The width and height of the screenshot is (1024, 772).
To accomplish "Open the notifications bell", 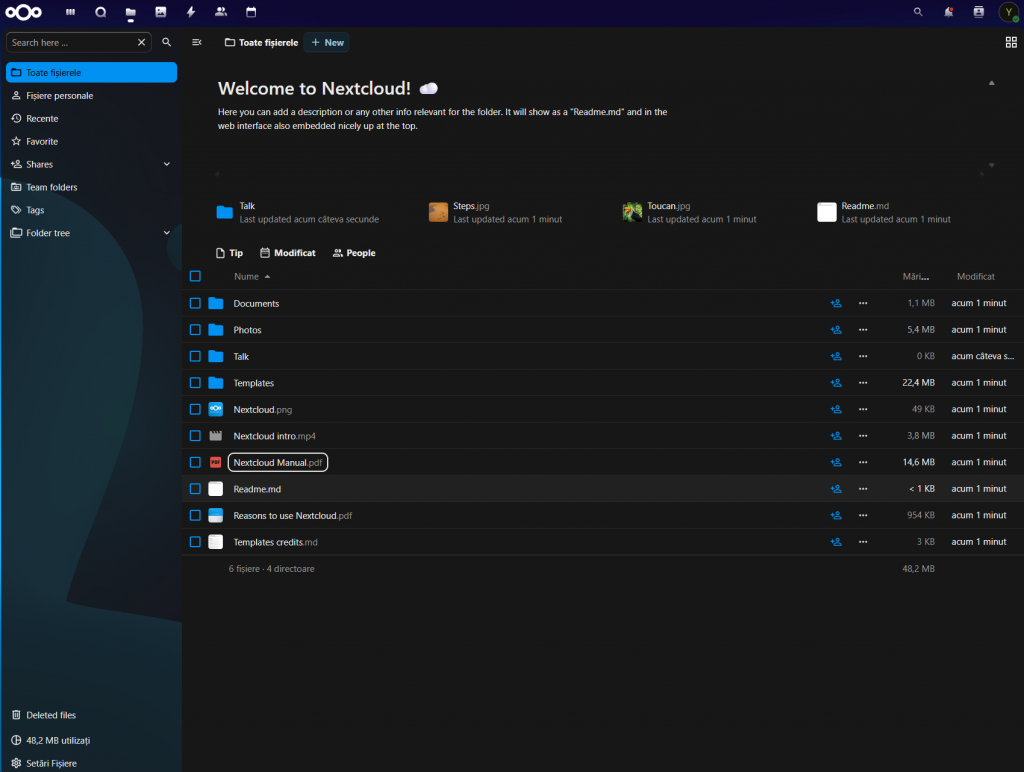I will (948, 12).
